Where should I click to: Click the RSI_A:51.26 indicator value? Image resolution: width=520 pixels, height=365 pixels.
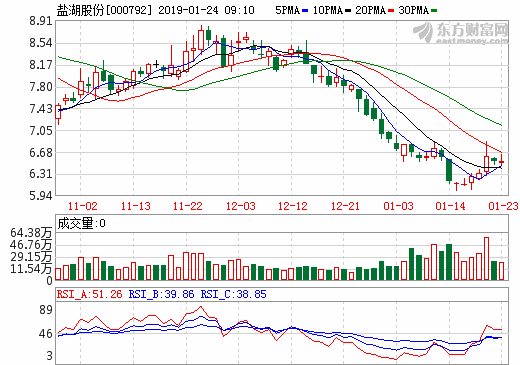[x=89, y=294]
